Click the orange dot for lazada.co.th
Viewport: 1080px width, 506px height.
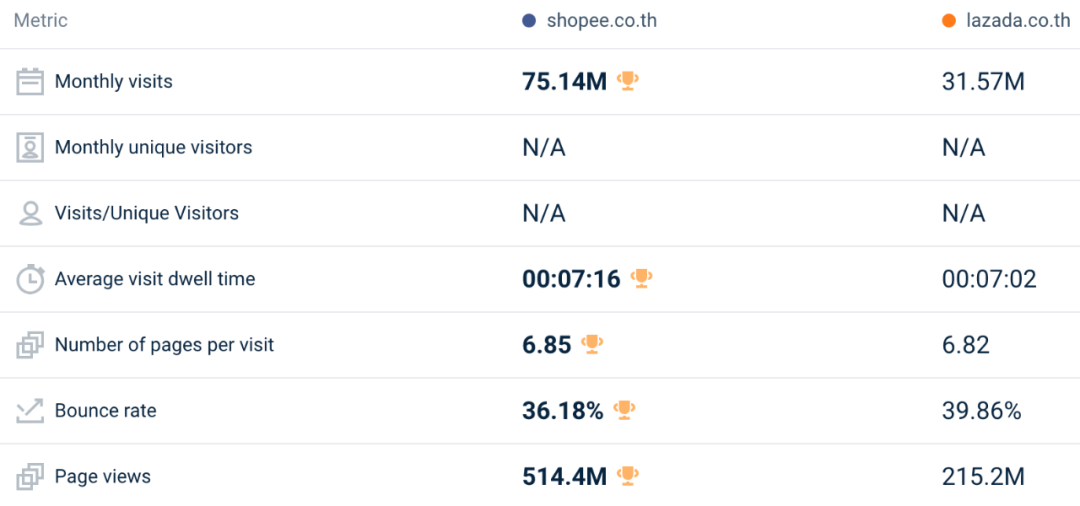pos(949,21)
